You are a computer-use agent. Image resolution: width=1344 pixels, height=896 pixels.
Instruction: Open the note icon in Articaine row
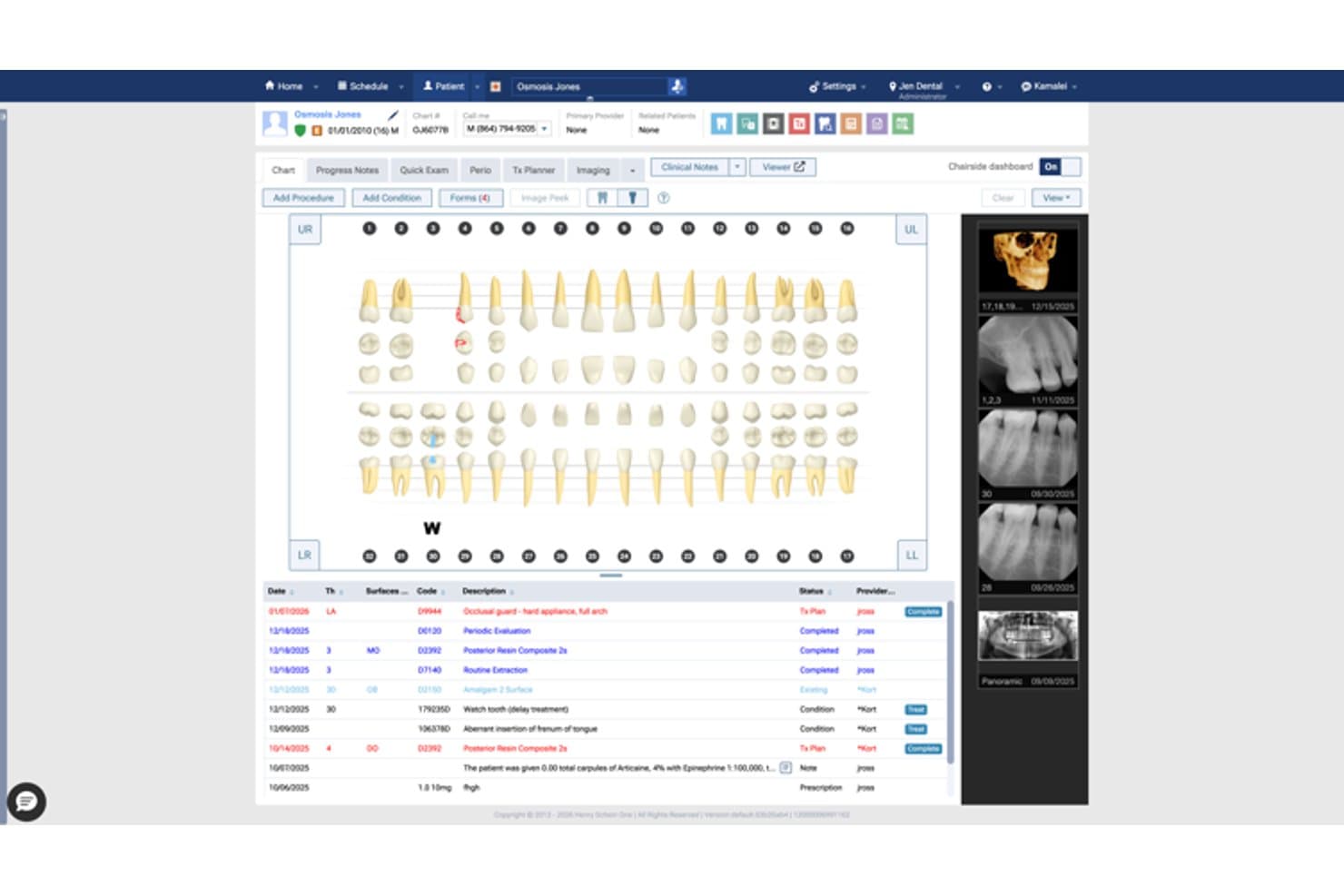[786, 768]
